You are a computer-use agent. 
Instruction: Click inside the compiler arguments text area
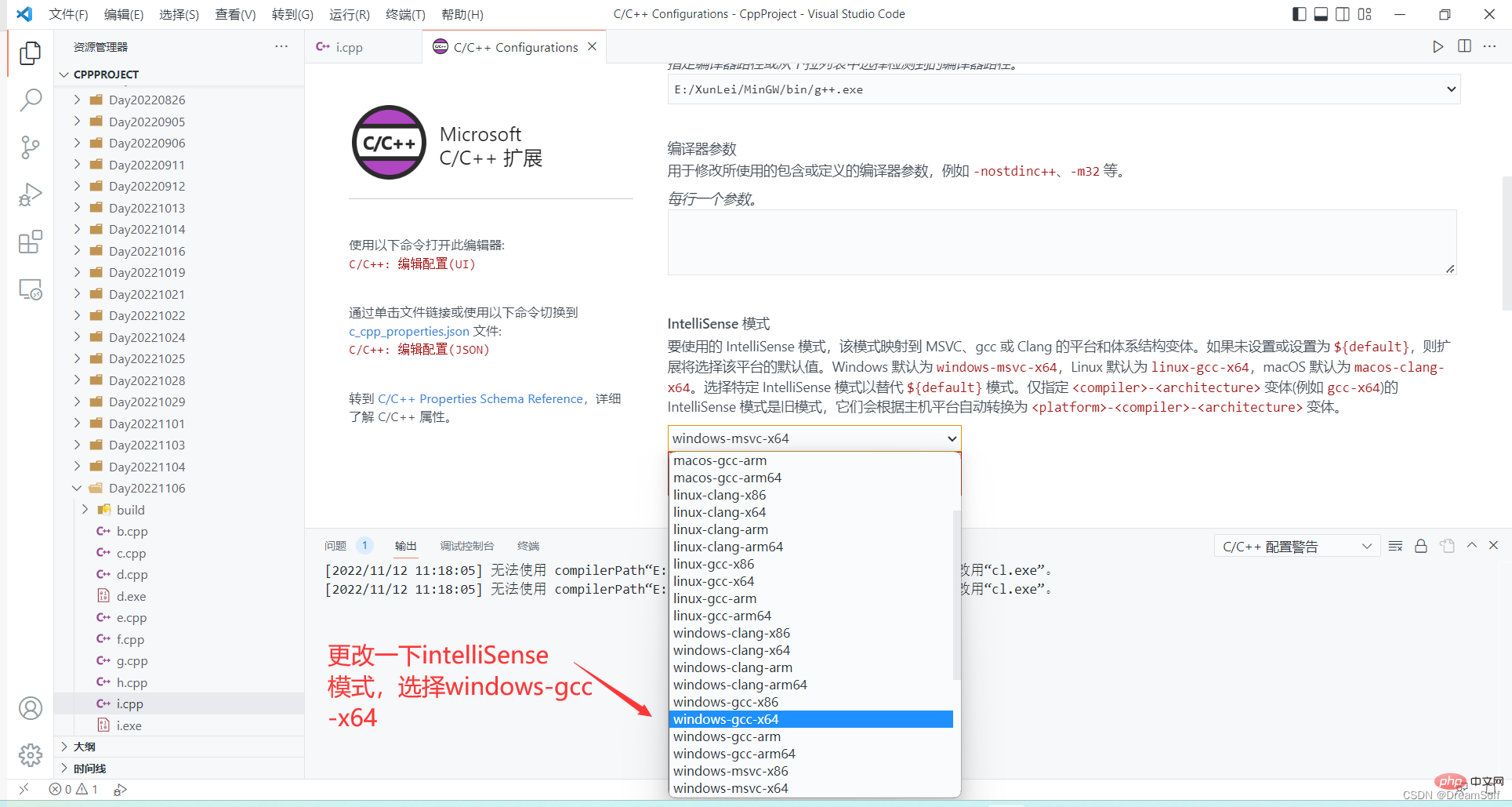point(1062,242)
